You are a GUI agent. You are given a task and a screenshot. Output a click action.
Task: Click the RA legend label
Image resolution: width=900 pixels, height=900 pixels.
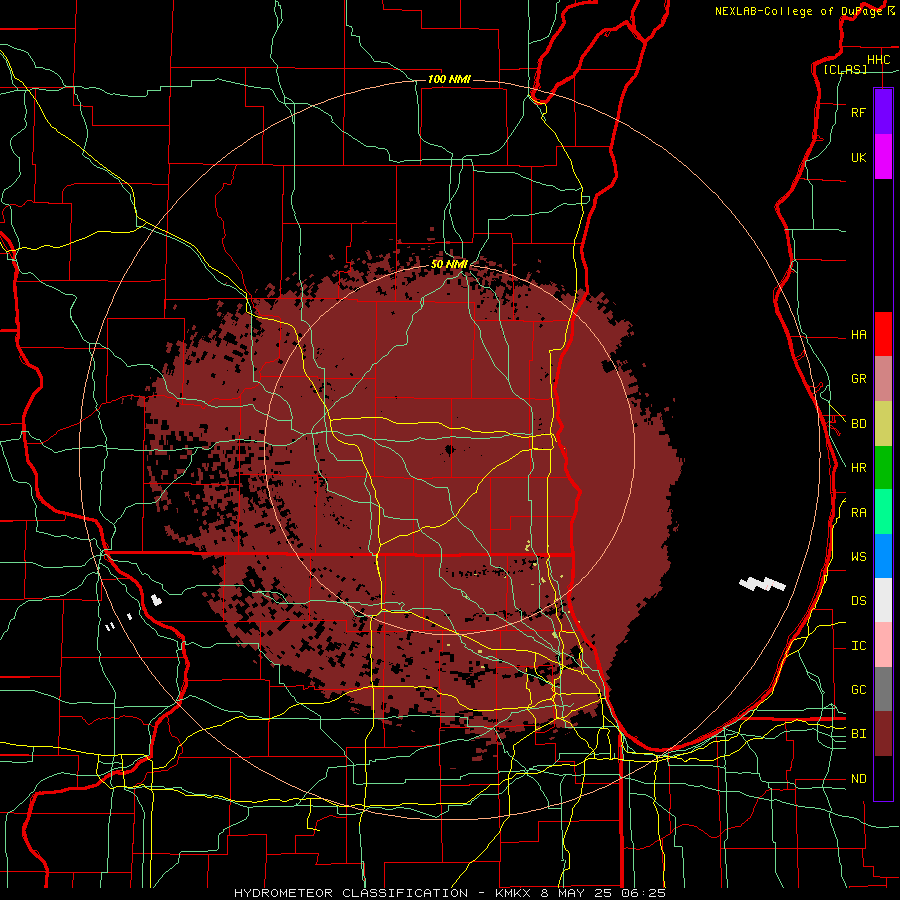coord(859,513)
